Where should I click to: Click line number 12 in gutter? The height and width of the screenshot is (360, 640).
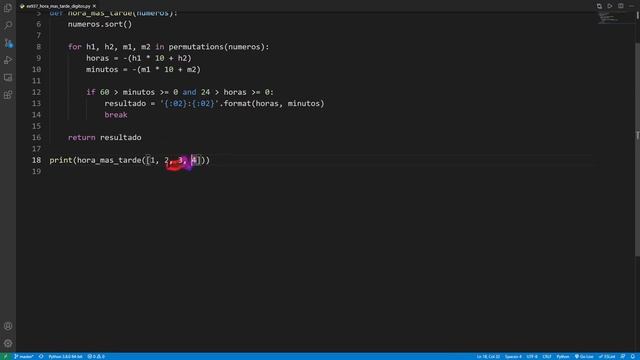tap(36, 92)
